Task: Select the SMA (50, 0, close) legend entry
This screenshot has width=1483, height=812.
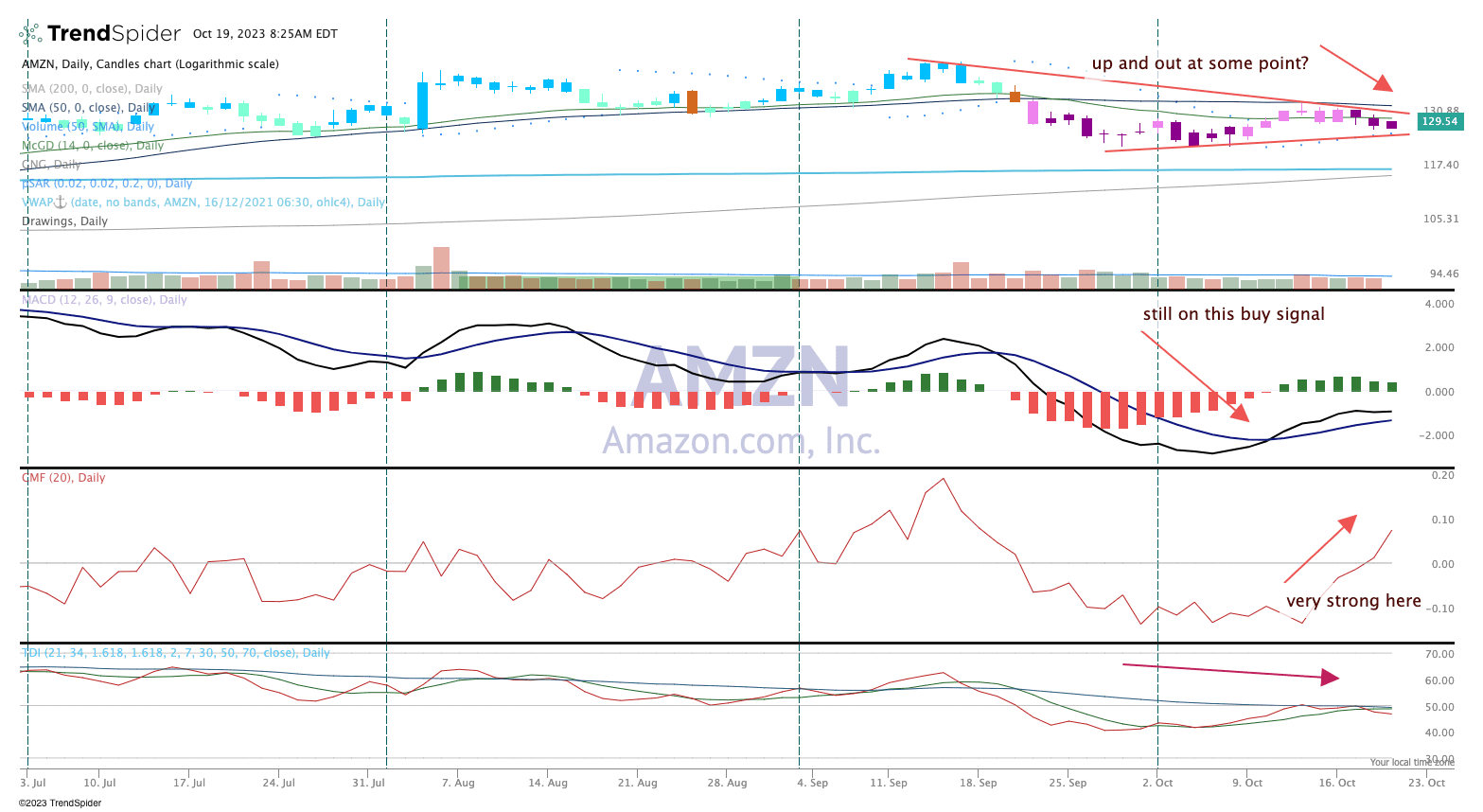Action: (x=88, y=108)
